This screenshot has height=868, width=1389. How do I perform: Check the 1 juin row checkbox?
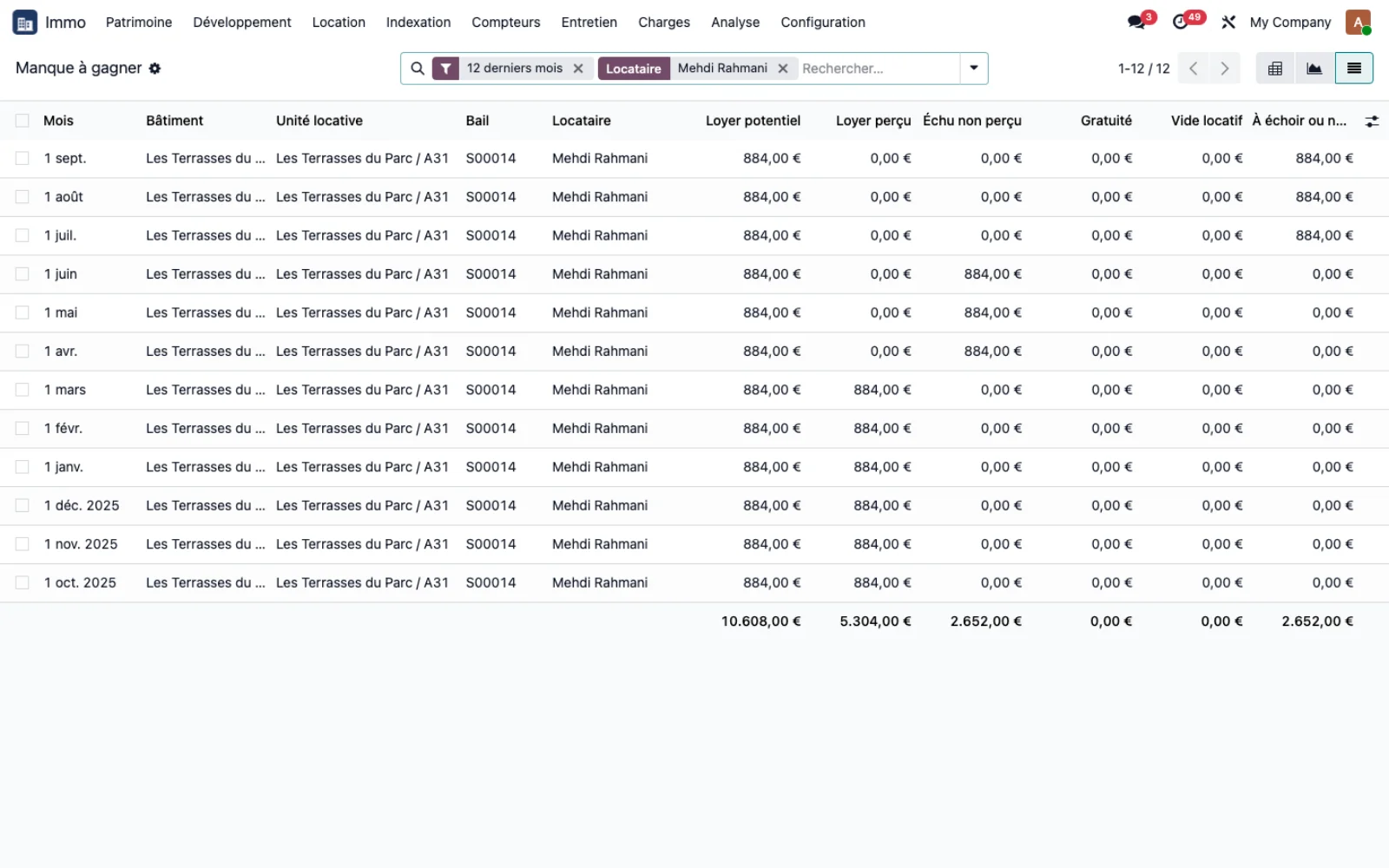23,274
